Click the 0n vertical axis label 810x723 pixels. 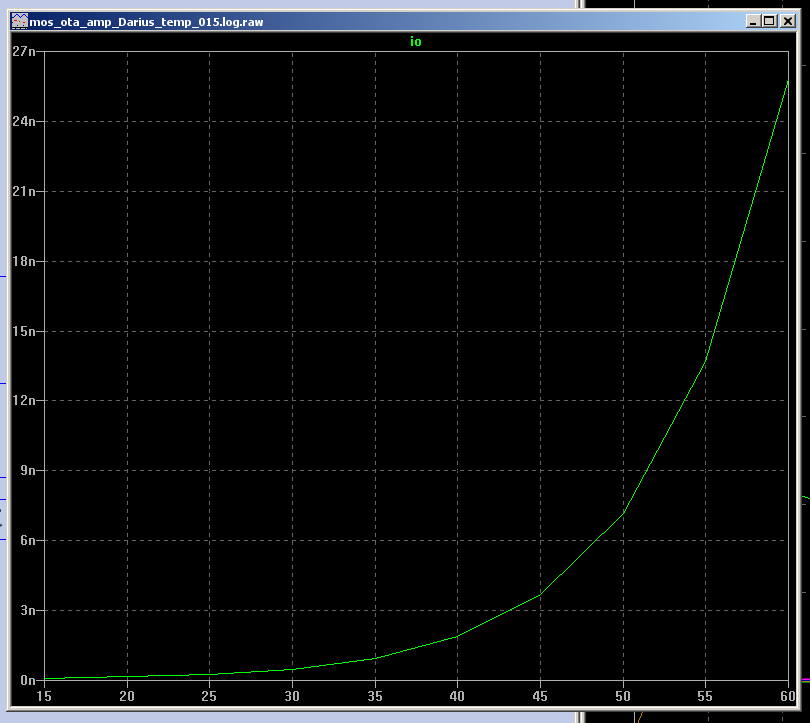(28, 681)
